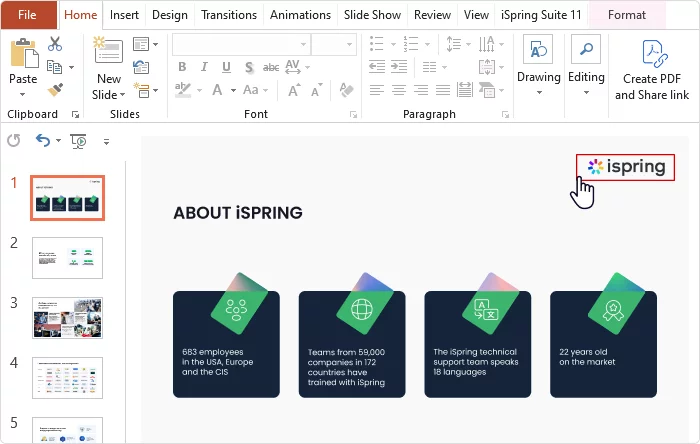
Task: Toggle text Shadow
Action: (249, 67)
